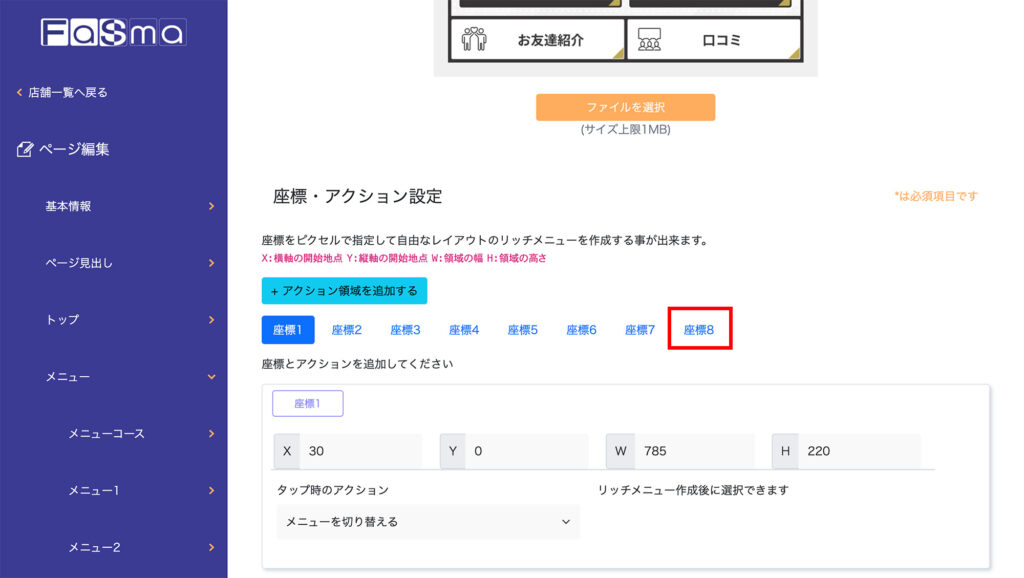
Task: Switch to the 座標5 tab
Action: 522,329
